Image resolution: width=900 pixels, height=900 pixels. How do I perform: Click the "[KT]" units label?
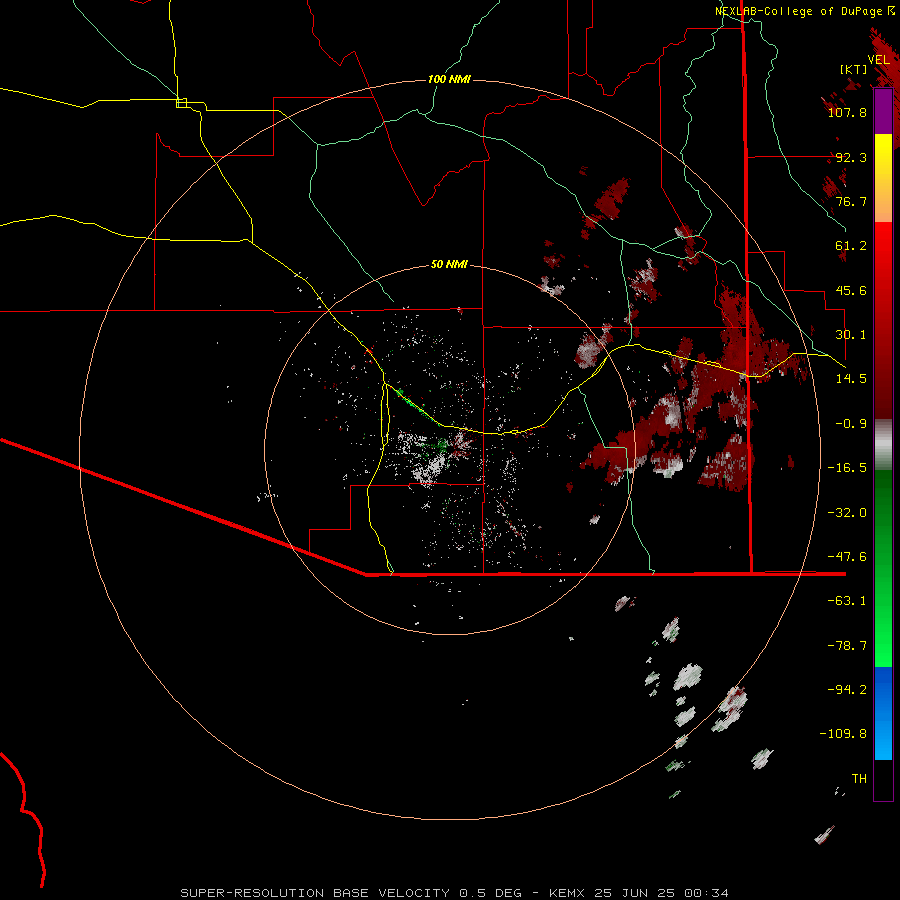click(854, 69)
